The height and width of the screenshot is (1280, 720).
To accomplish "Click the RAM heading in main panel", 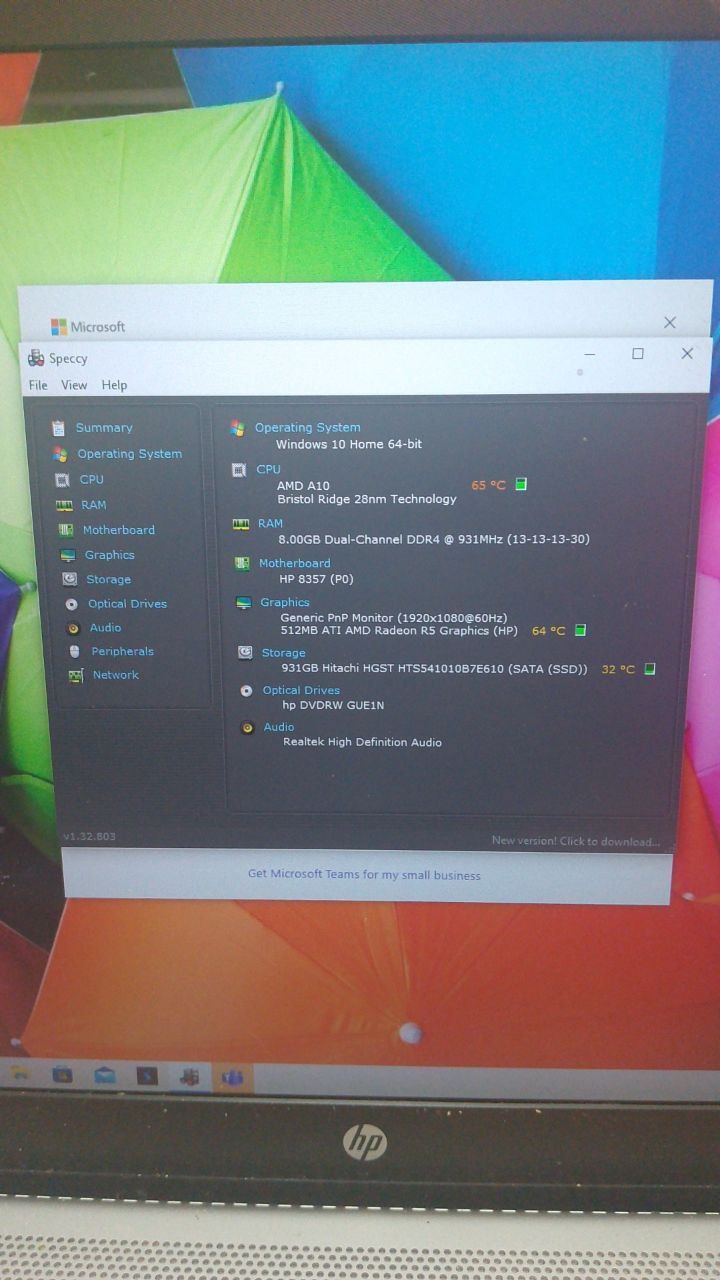I will tap(270, 523).
